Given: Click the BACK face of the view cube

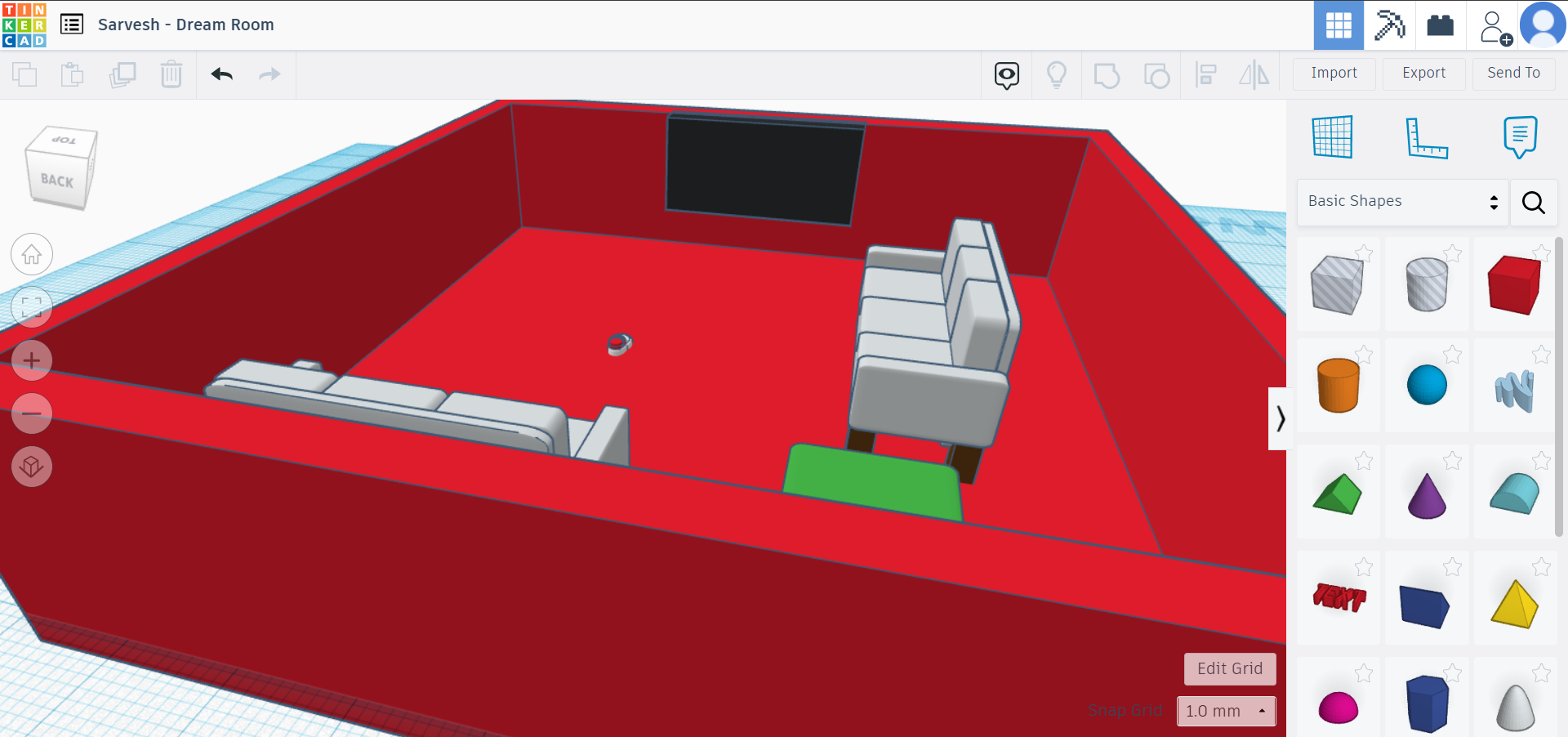Looking at the screenshot, I should 57,180.
